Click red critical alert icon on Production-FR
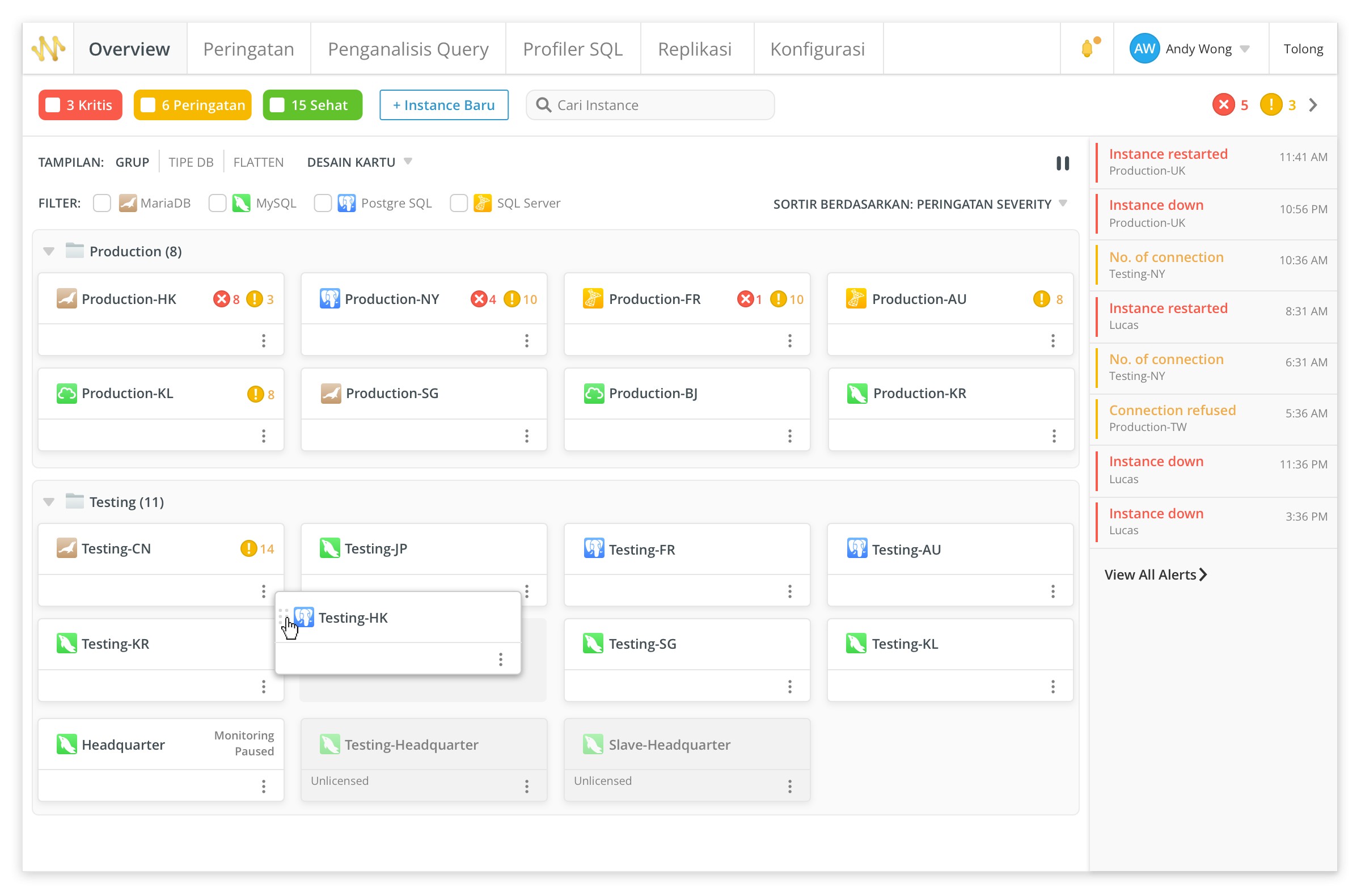1361x896 pixels. [745, 299]
